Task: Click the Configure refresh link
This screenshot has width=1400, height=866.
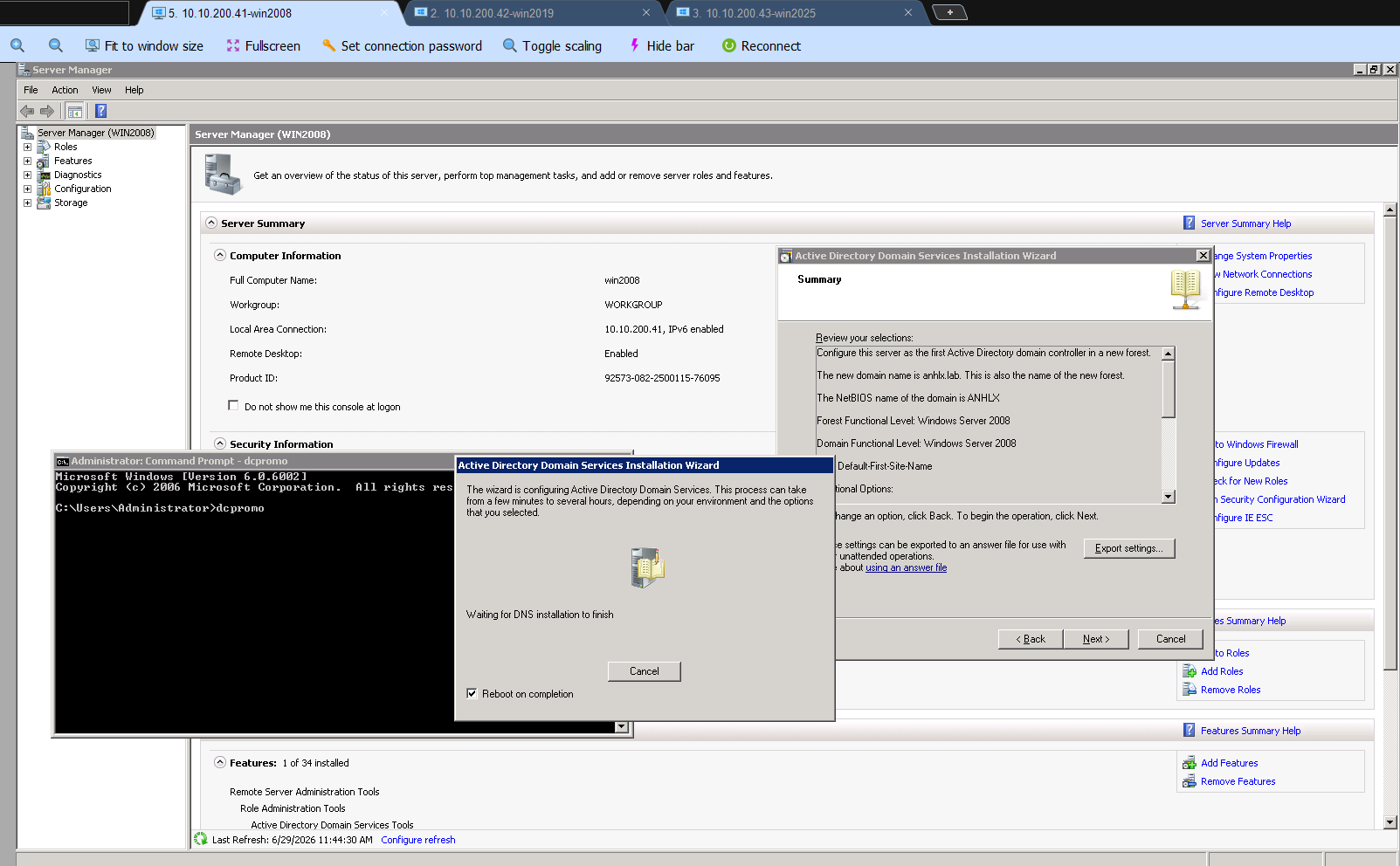Action: 418,840
